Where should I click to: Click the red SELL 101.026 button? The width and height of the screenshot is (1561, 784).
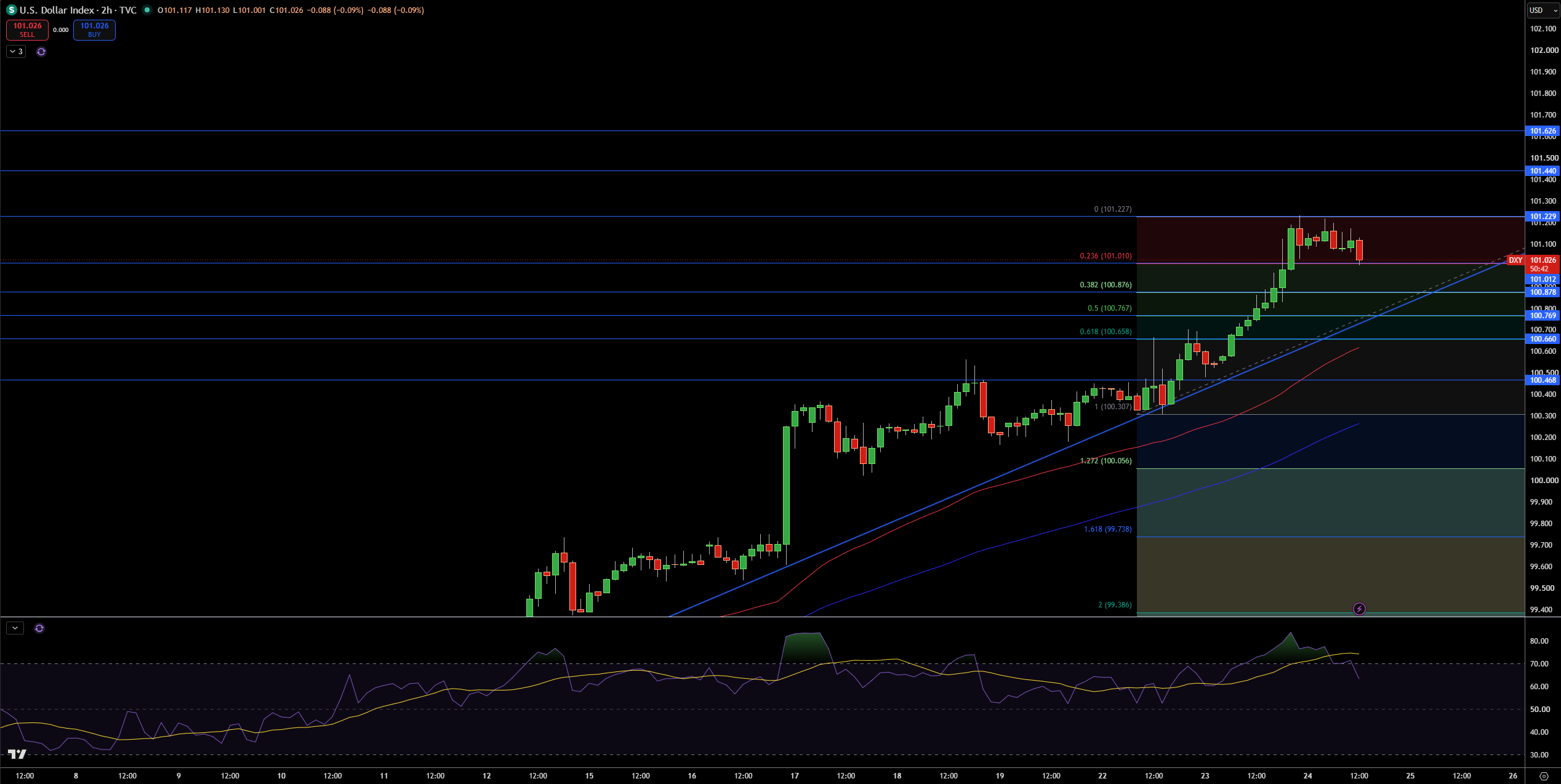click(27, 30)
